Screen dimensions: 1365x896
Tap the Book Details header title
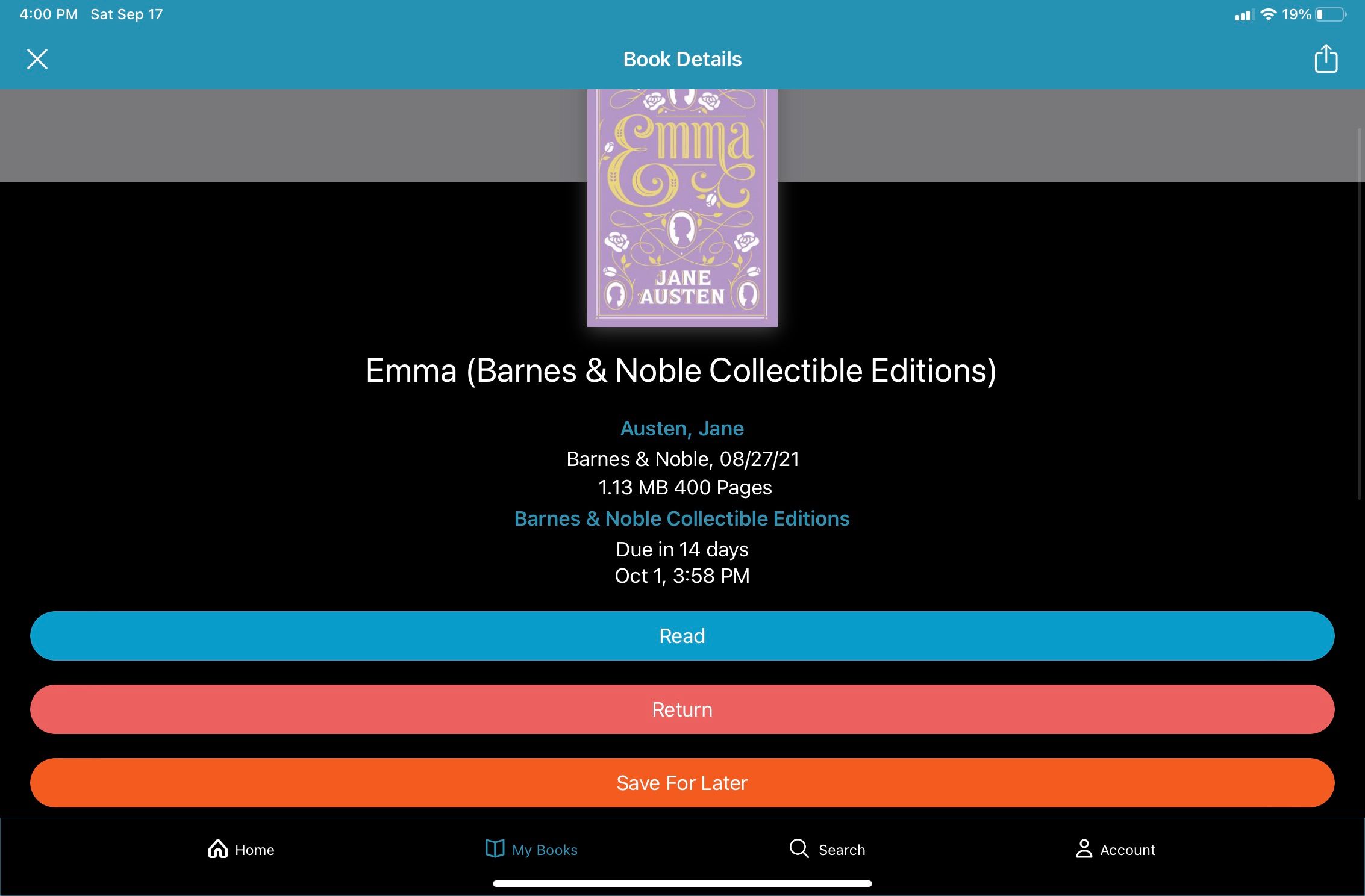coord(681,58)
